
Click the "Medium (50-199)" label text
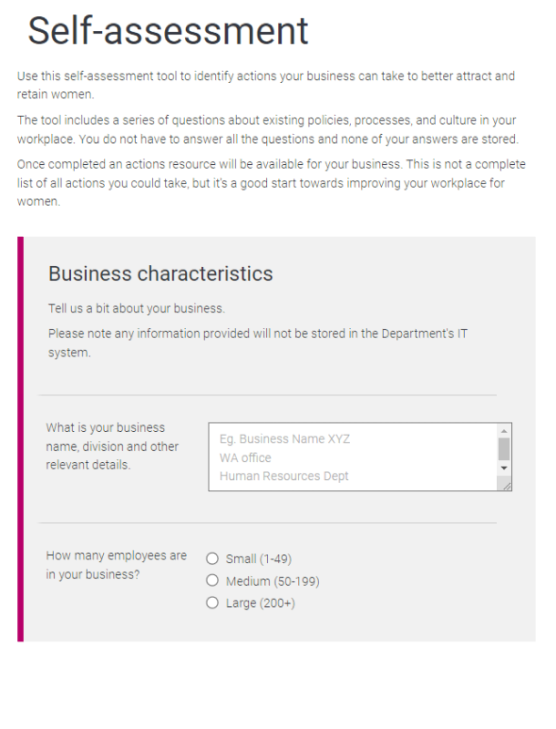coord(272,581)
